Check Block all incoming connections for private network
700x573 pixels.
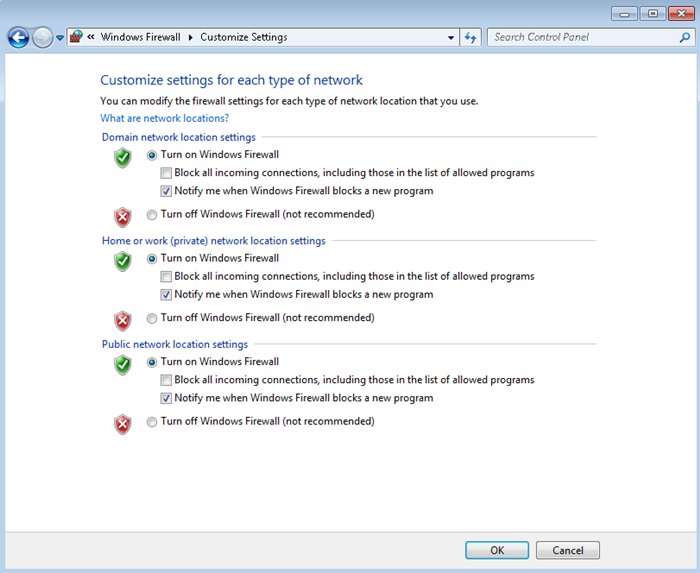pos(166,276)
